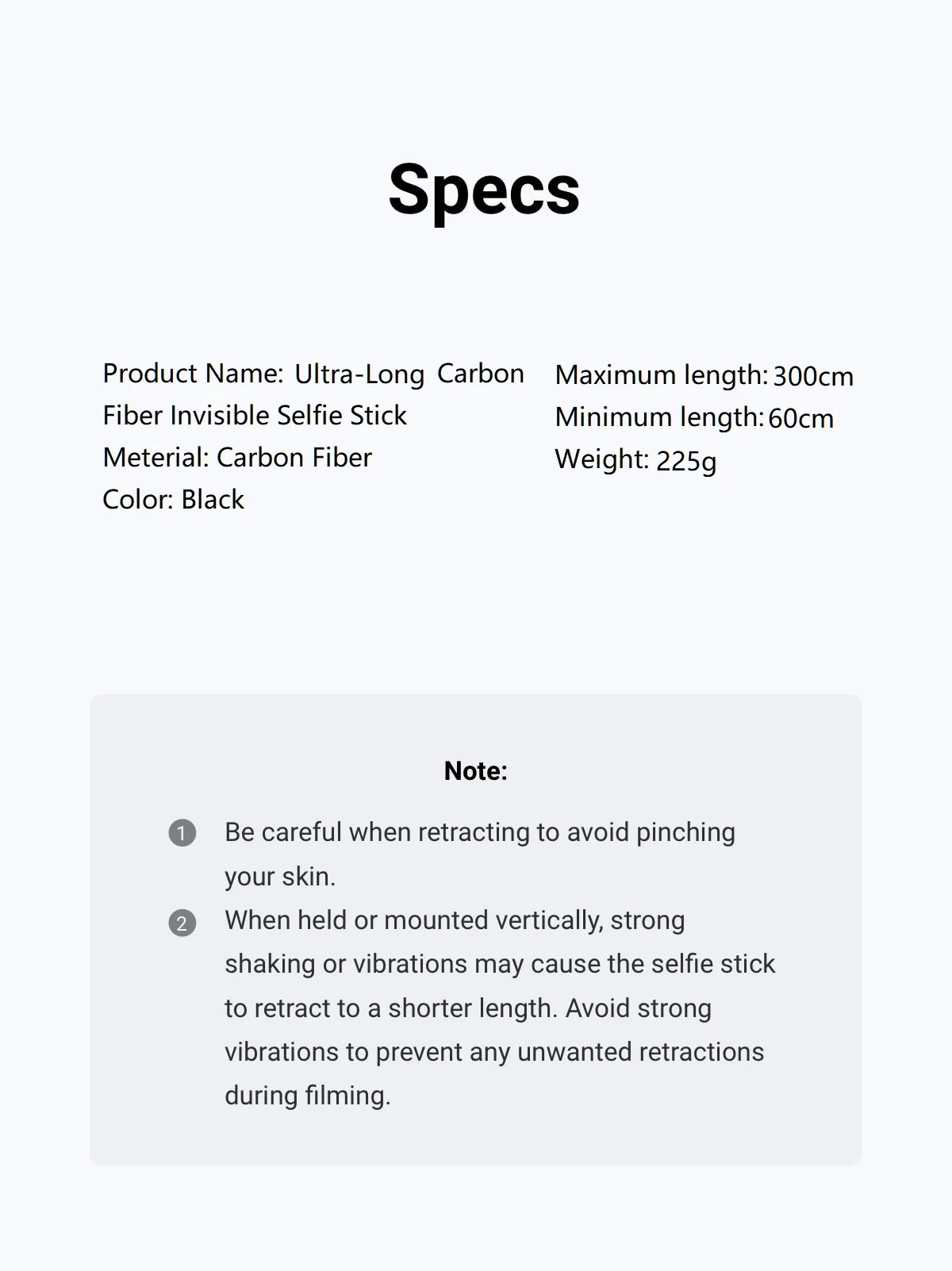This screenshot has width=952, height=1271.
Task: Click the Maximum length: label
Action: tap(662, 375)
